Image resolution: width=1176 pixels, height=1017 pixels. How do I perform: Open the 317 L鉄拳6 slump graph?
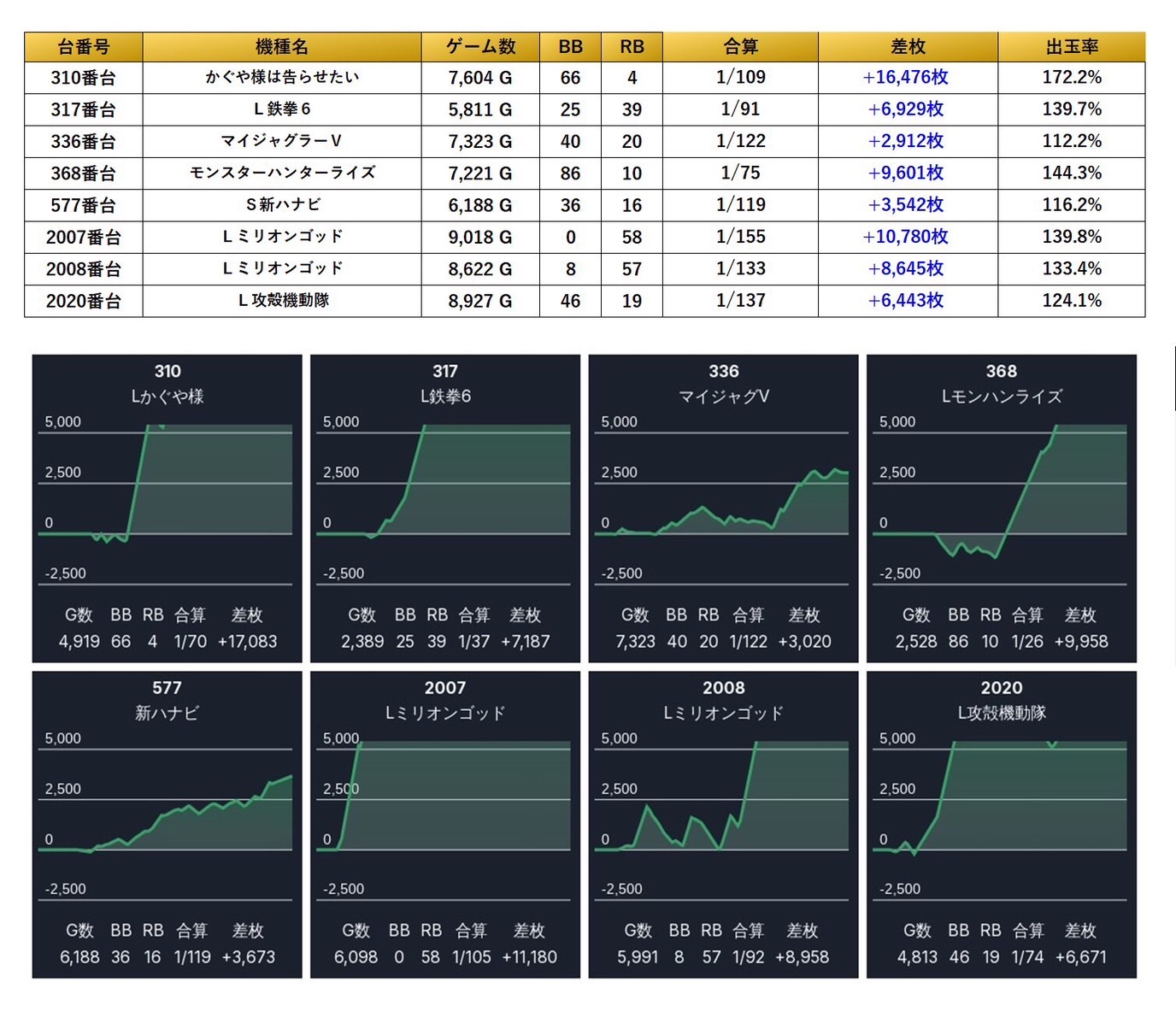444,508
